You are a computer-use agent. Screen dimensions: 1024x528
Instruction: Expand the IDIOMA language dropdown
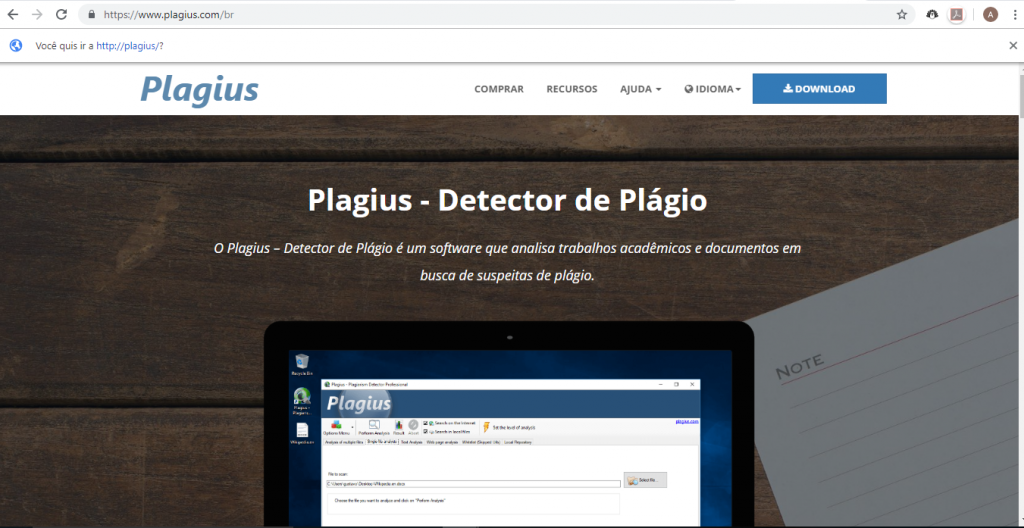(x=712, y=89)
